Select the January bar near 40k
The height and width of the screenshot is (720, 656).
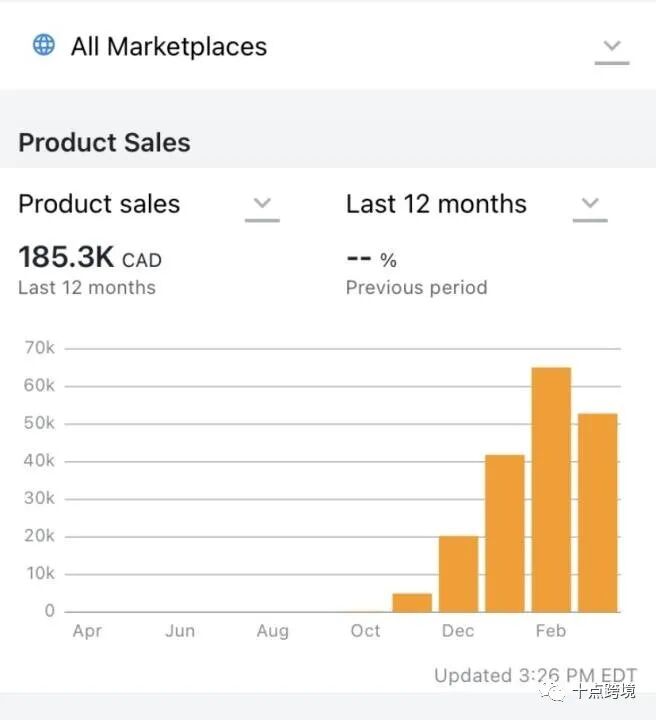tap(505, 534)
